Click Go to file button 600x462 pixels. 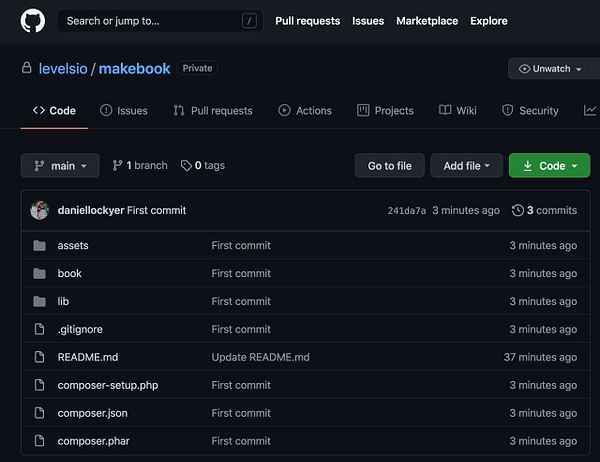point(390,165)
